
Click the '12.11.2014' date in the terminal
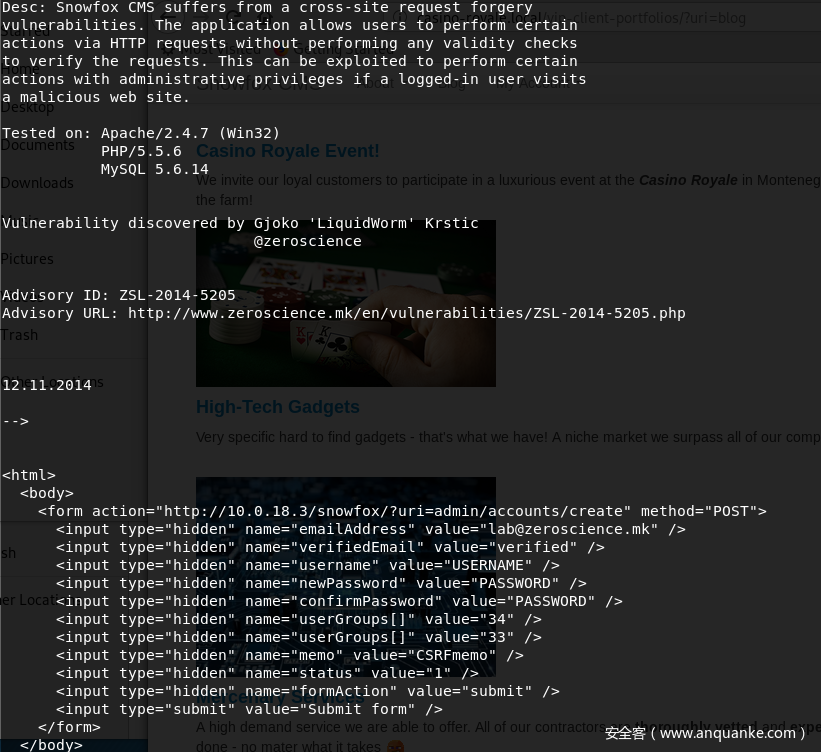click(x=47, y=385)
